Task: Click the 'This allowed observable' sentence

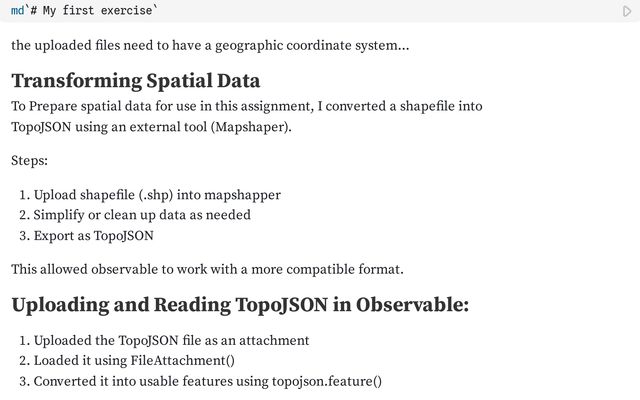Action: pyautogui.click(x=207, y=269)
